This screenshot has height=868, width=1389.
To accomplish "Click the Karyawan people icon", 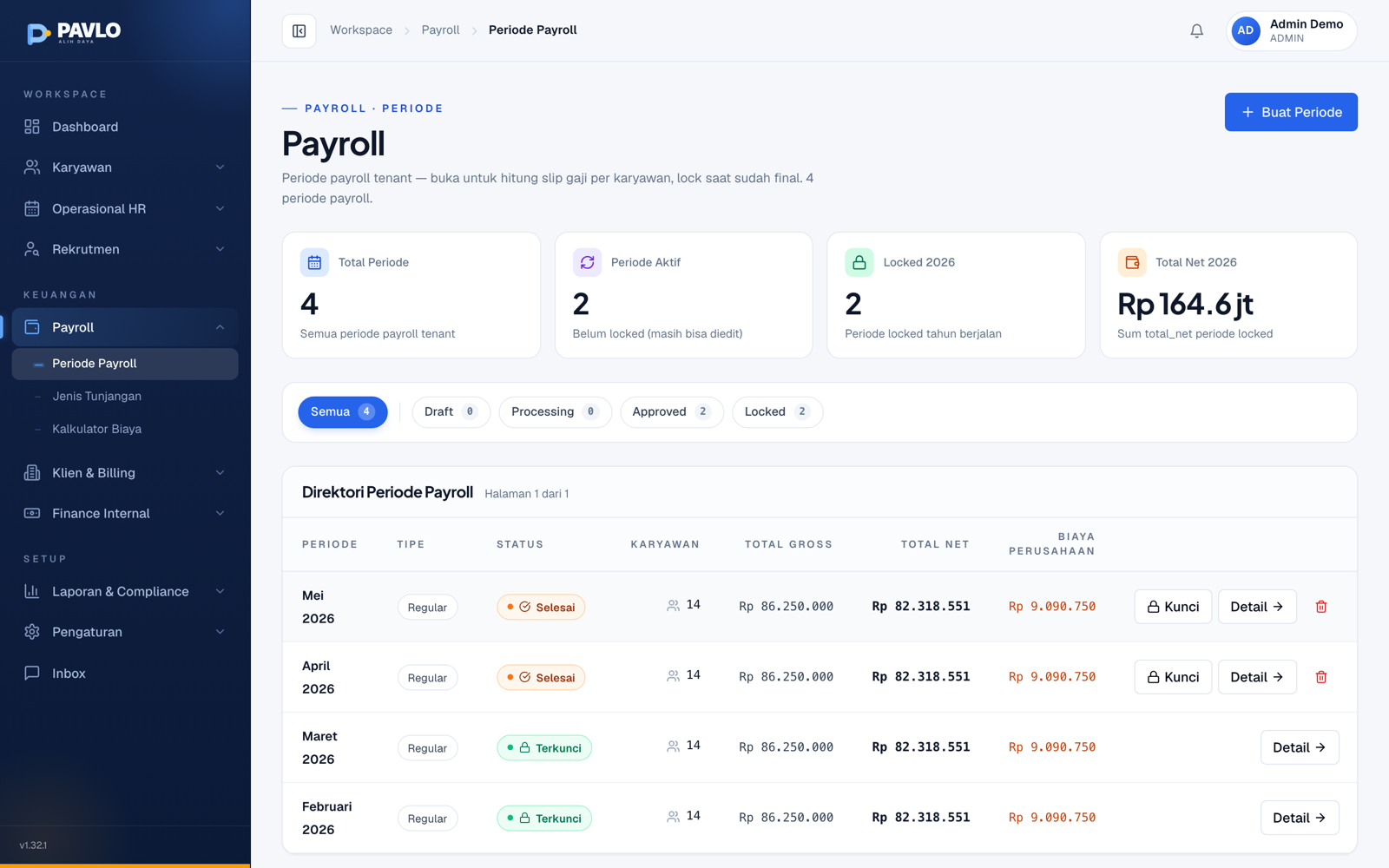I will click(32, 168).
